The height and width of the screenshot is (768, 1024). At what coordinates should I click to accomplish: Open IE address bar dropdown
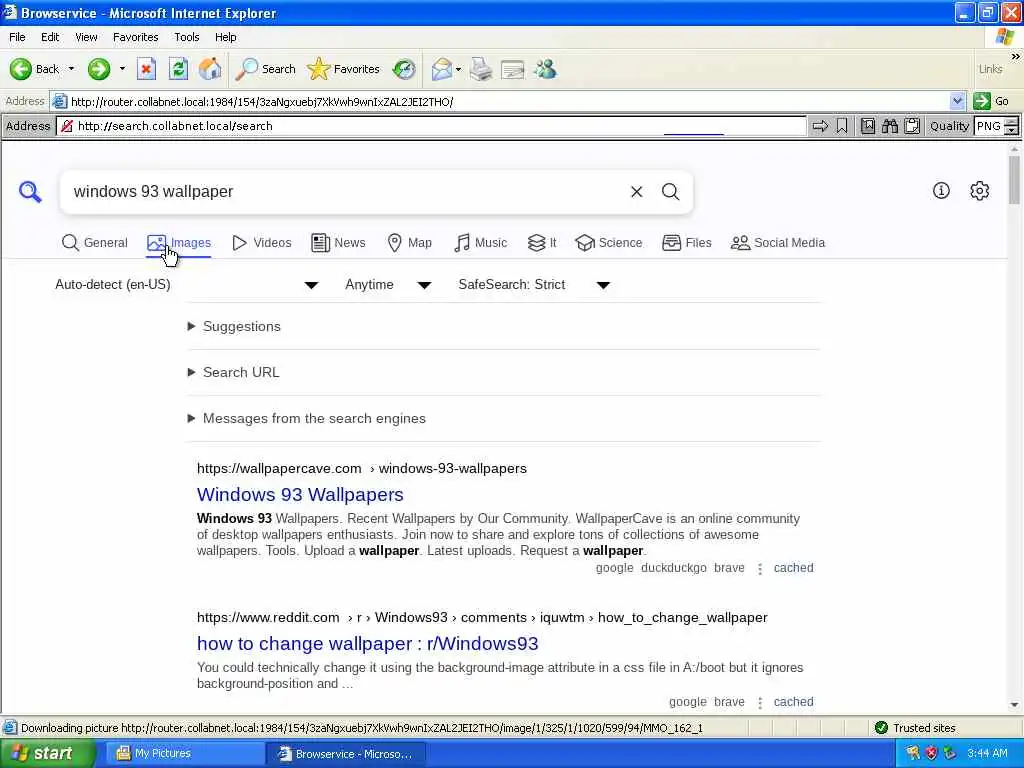click(x=957, y=101)
